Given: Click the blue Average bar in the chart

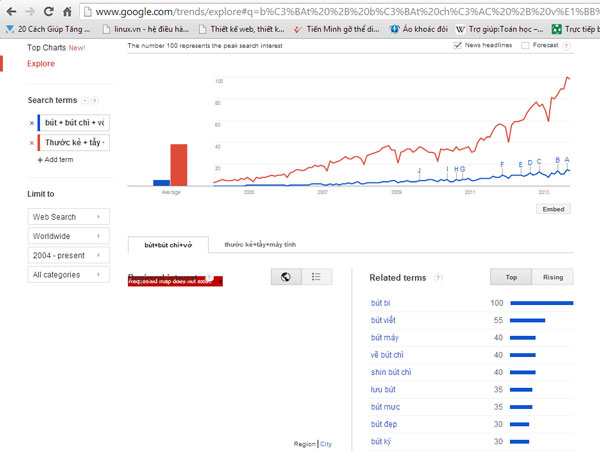Looking at the screenshot, I should pos(161,183).
